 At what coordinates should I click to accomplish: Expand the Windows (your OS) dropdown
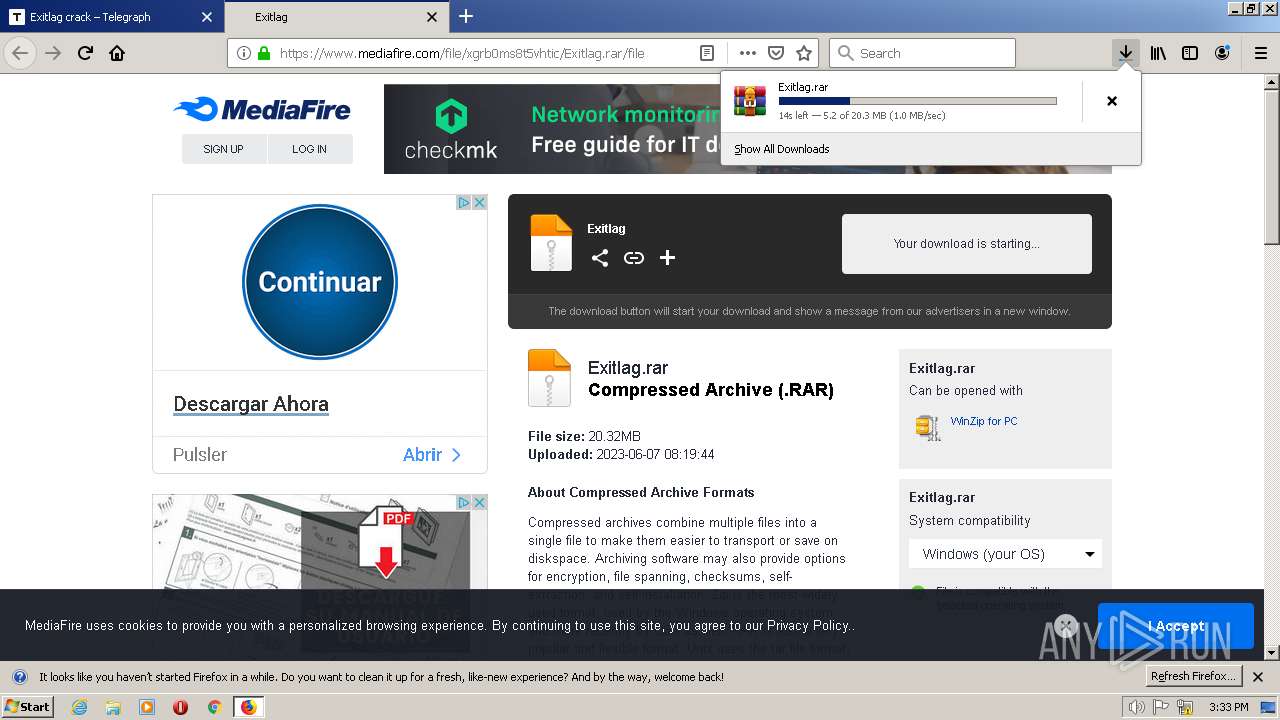[x=1005, y=554]
